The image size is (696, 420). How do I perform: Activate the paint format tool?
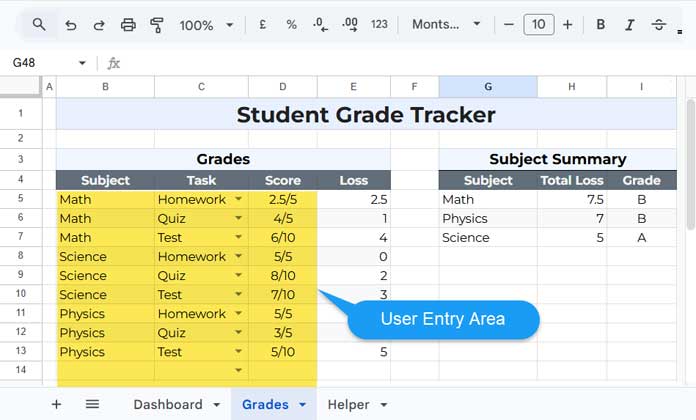pos(157,25)
